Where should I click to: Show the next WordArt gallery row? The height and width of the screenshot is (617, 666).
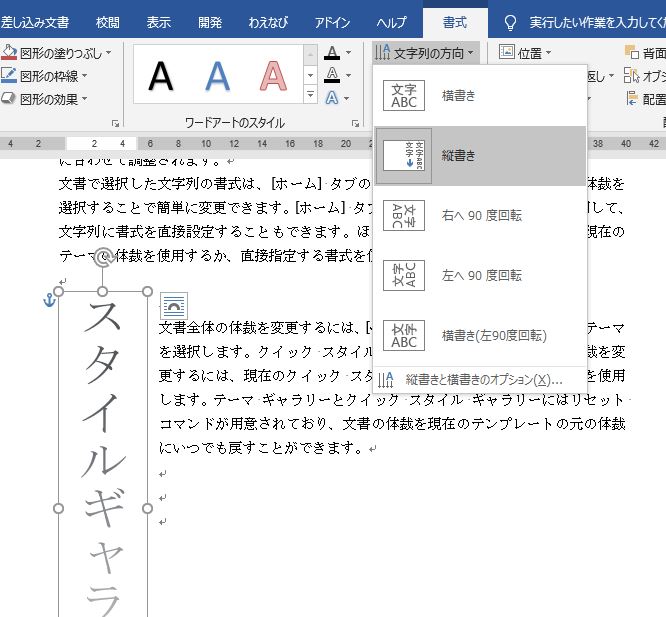click(x=310, y=75)
